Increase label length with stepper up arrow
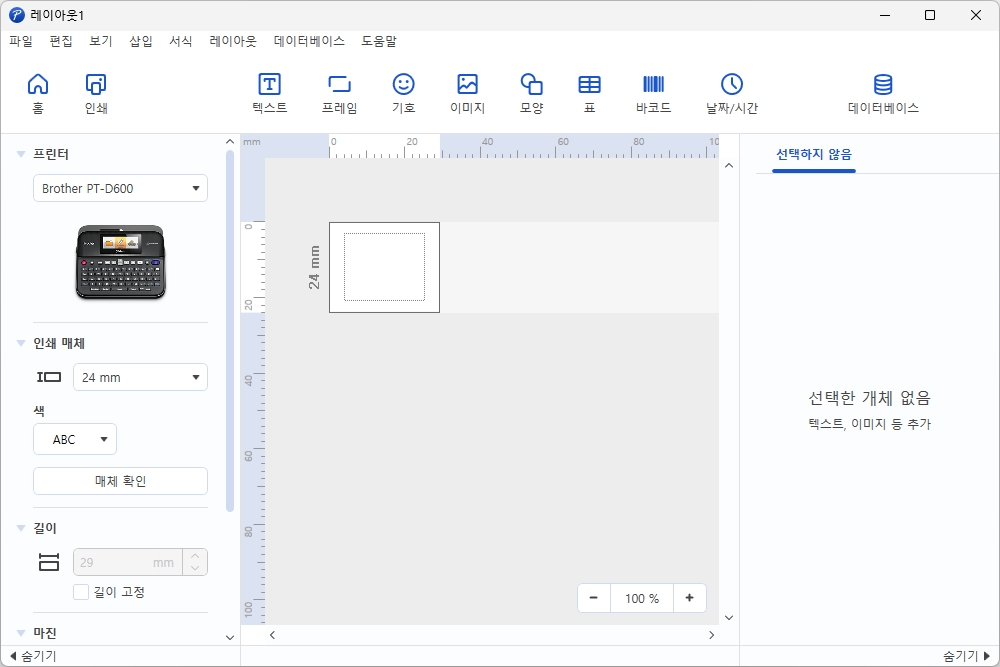1000x667 pixels. point(195,556)
